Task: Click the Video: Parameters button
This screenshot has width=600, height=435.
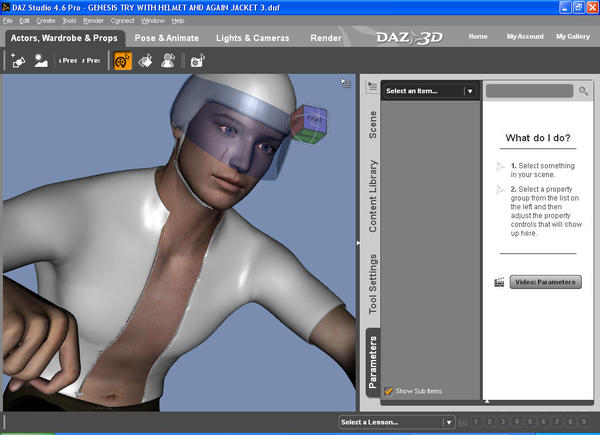Action: click(545, 282)
